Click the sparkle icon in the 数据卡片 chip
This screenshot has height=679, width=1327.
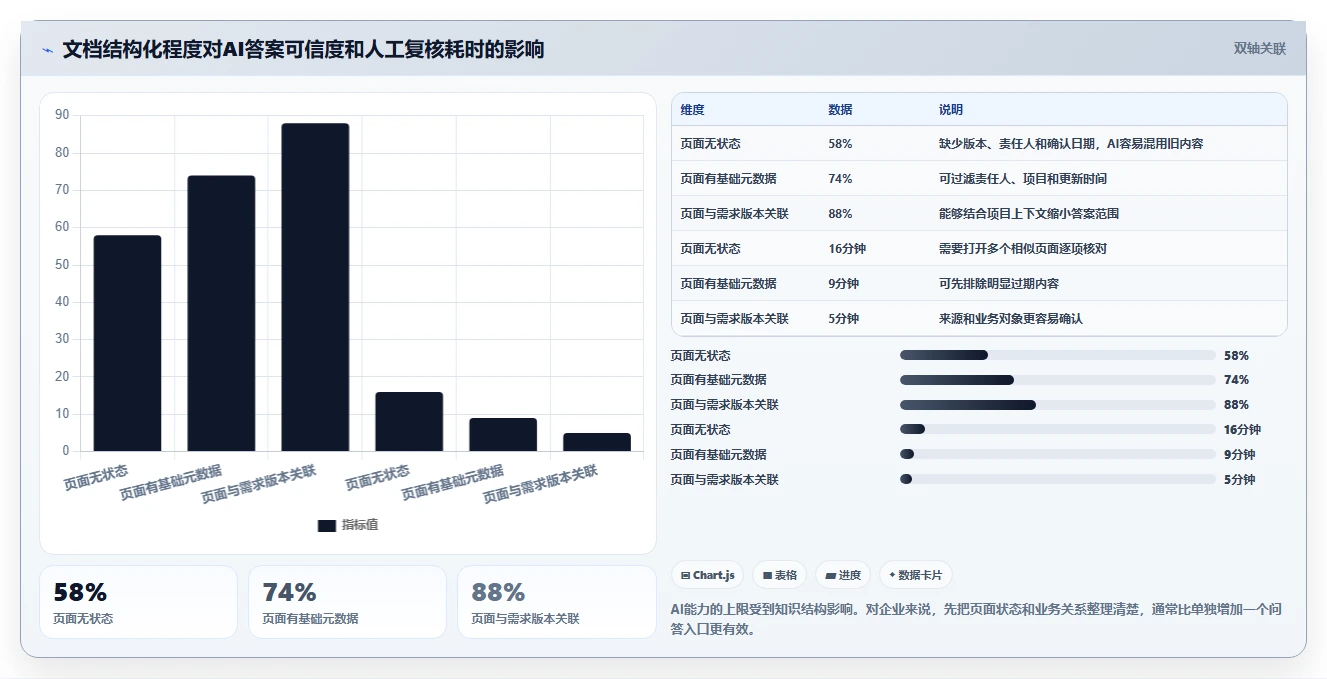pos(892,576)
